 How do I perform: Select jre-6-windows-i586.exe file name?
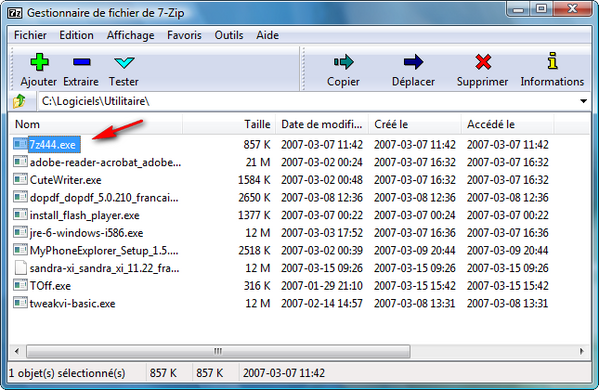[87, 233]
